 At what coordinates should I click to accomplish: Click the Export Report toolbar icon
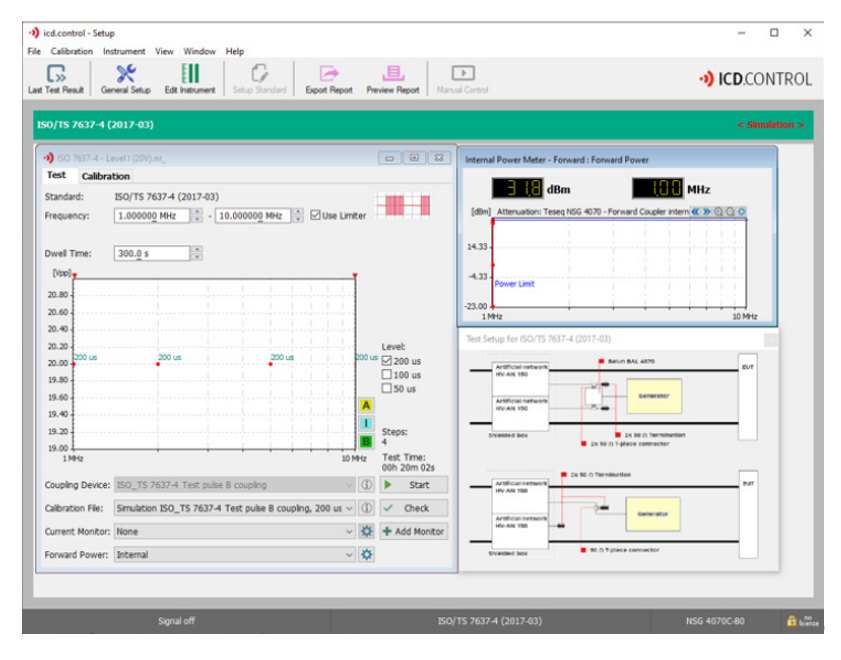tap(329, 79)
